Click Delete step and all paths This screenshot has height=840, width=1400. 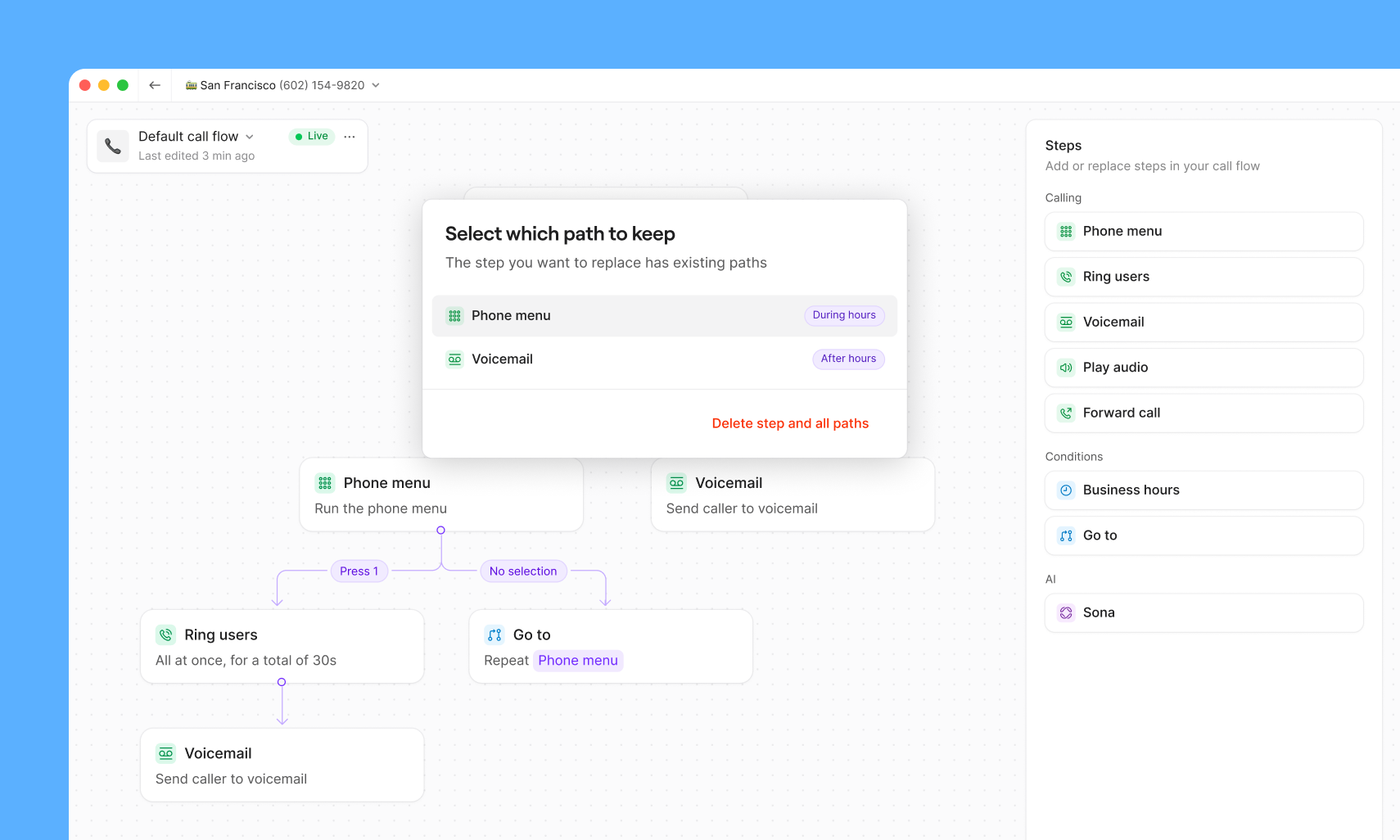click(790, 423)
